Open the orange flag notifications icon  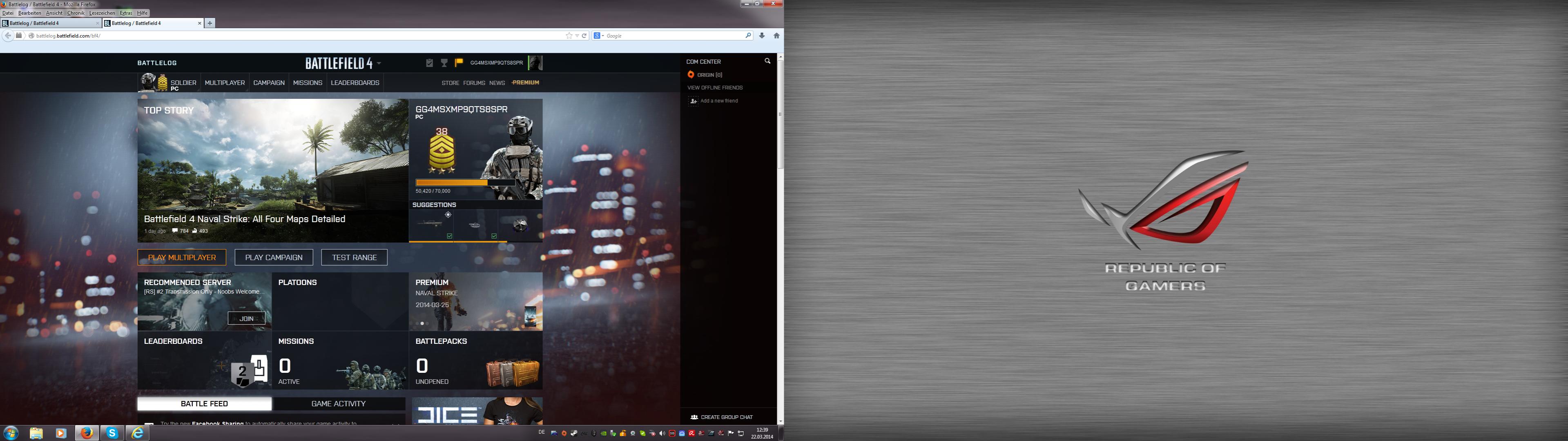click(x=459, y=62)
